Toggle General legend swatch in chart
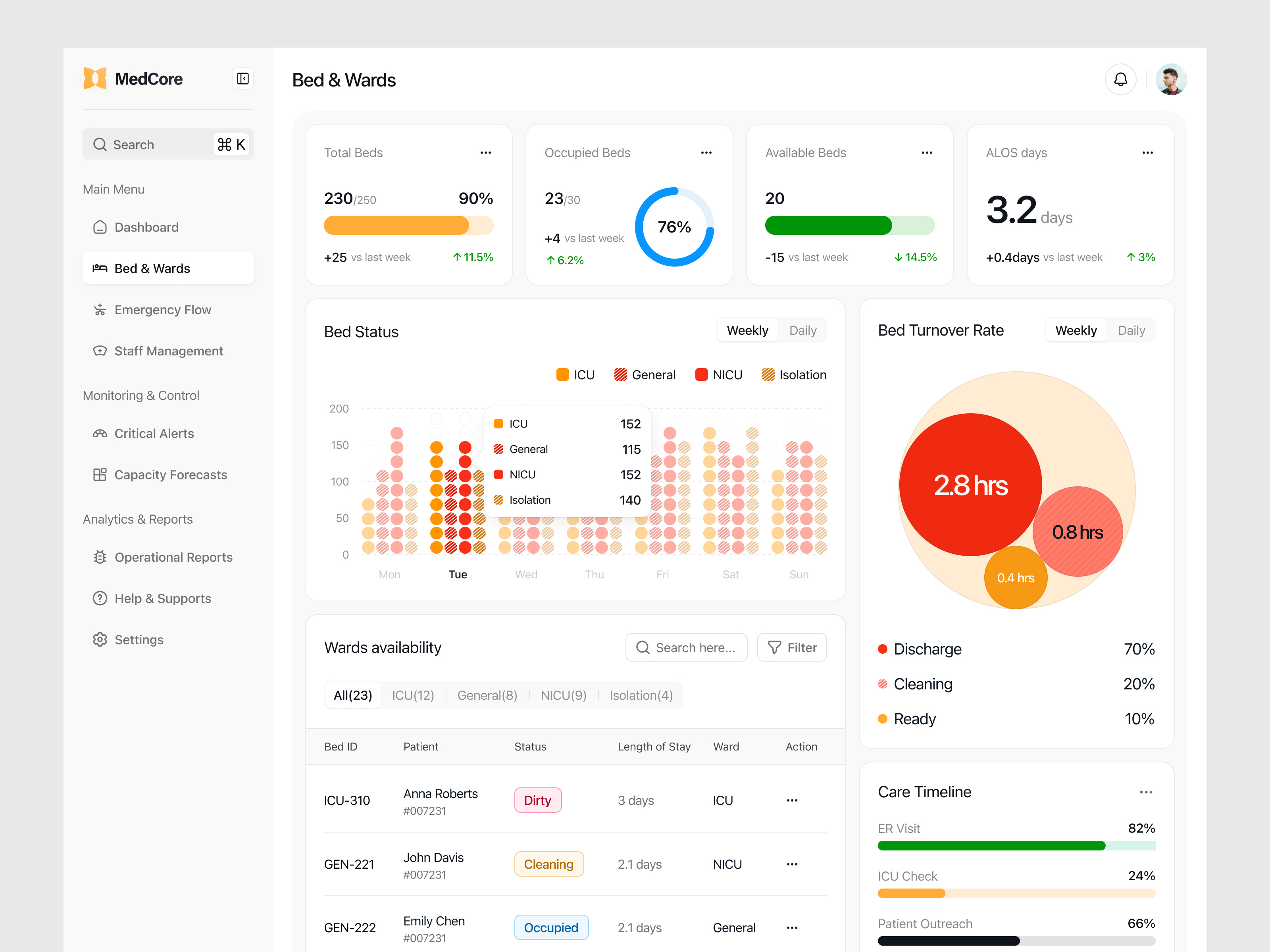Image resolution: width=1270 pixels, height=952 pixels. coord(620,375)
